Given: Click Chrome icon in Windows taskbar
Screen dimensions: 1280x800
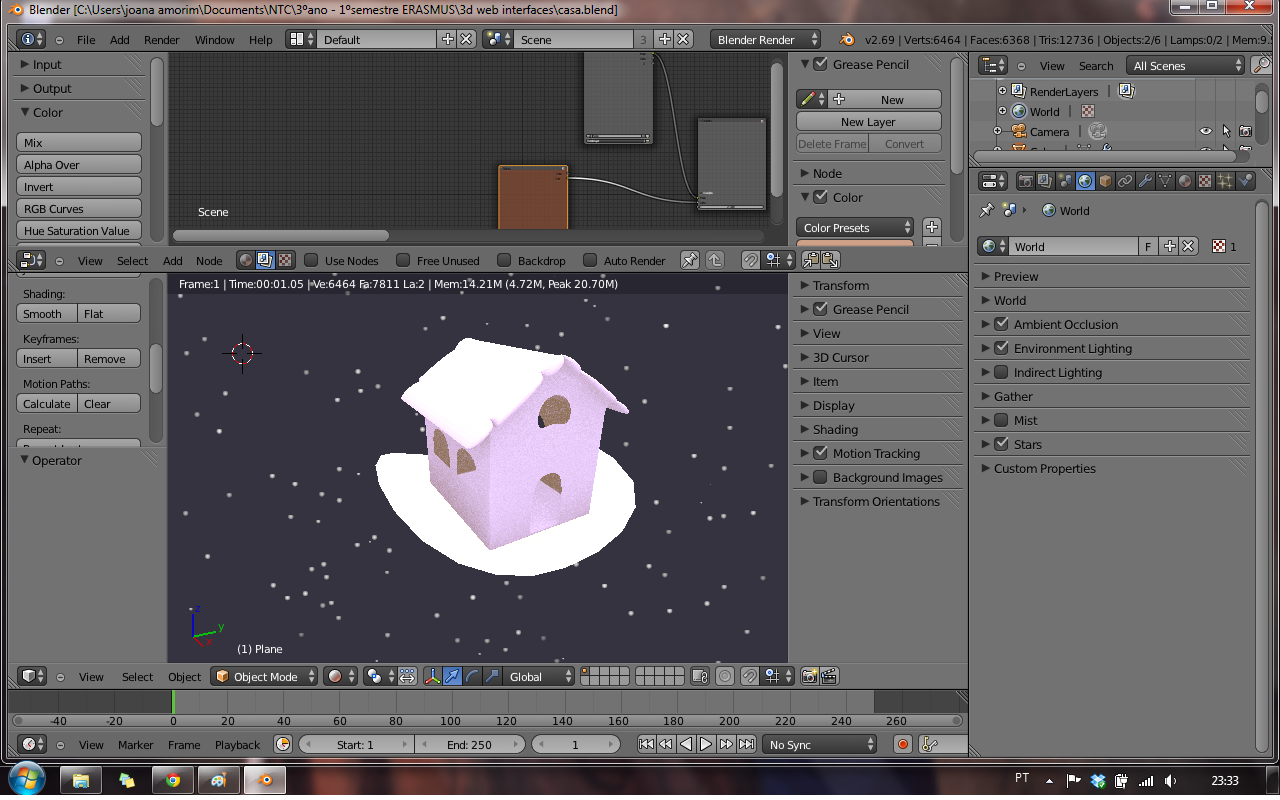Looking at the screenshot, I should coord(173,780).
